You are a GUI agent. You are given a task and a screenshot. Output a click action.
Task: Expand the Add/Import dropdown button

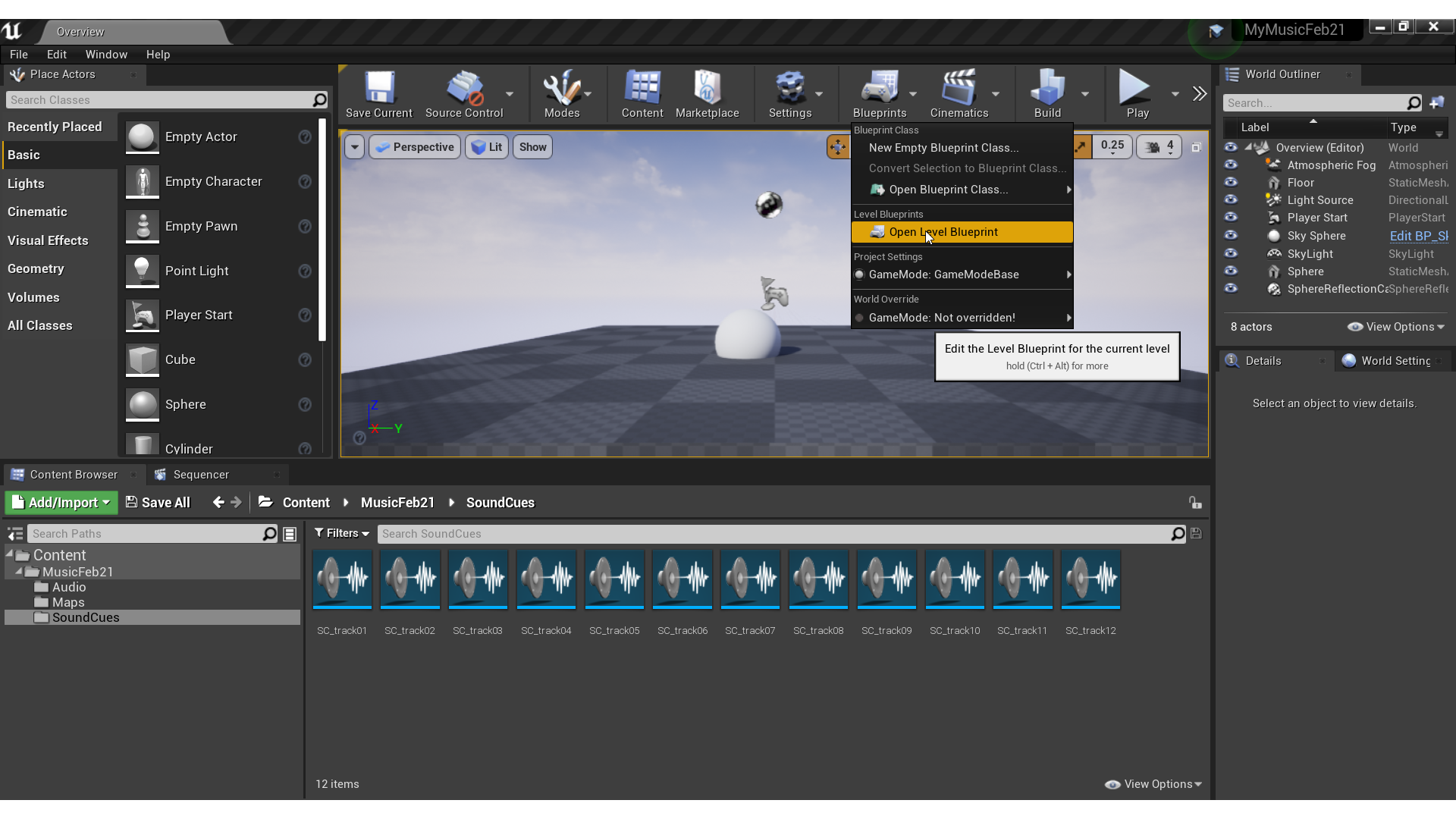62,503
